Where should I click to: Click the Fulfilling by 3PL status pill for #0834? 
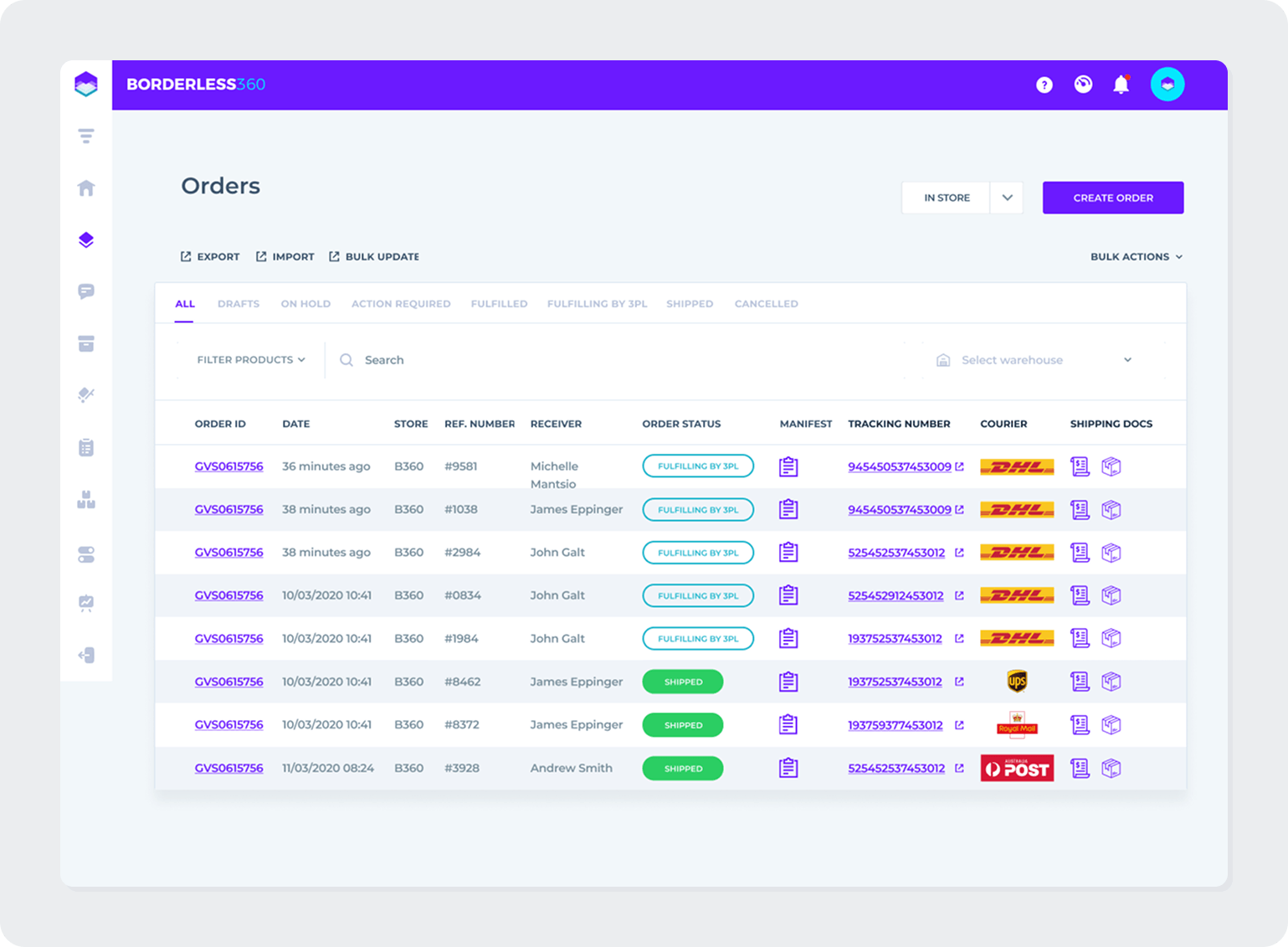[698, 595]
